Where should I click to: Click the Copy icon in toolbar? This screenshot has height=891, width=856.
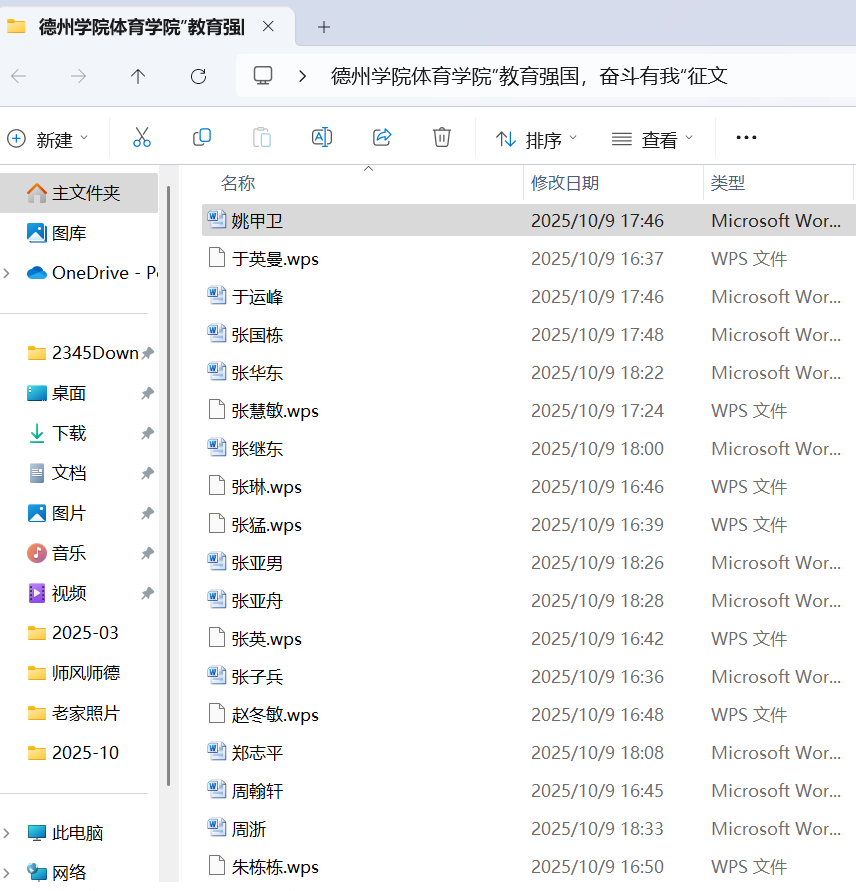point(202,138)
